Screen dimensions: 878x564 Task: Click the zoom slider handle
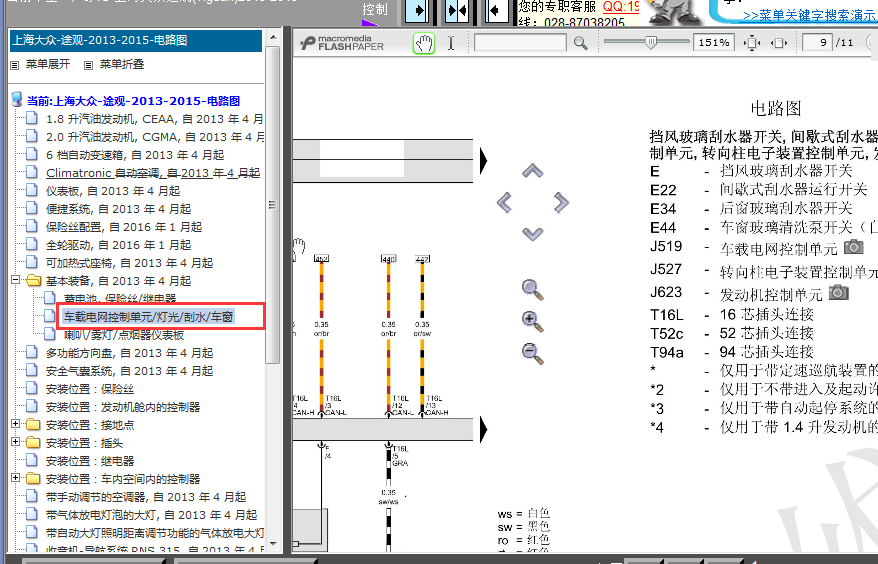[650, 42]
